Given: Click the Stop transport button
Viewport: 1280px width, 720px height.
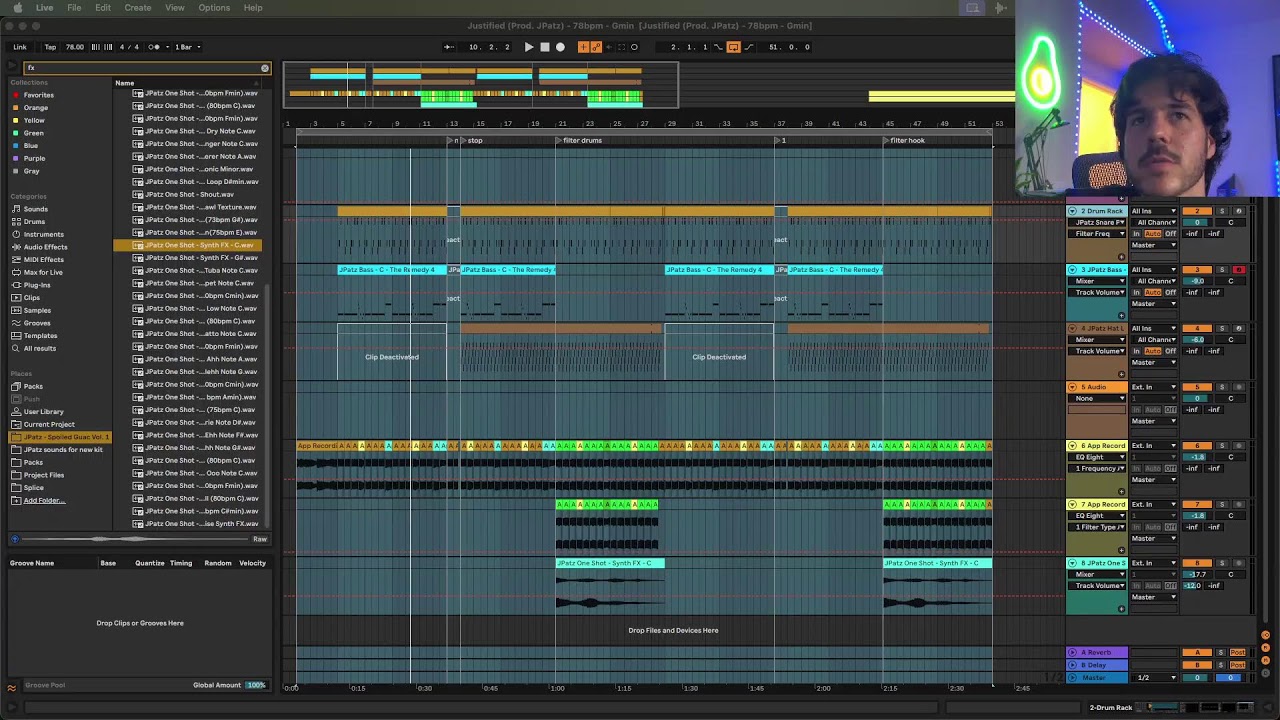Looking at the screenshot, I should click(544, 47).
